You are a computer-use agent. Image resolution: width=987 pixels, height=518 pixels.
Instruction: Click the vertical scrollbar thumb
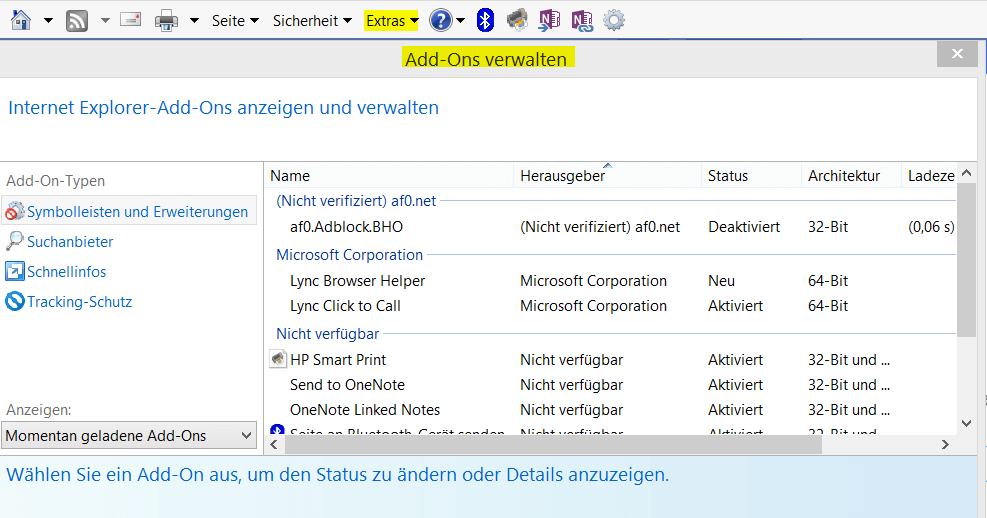pyautogui.click(x=967, y=261)
